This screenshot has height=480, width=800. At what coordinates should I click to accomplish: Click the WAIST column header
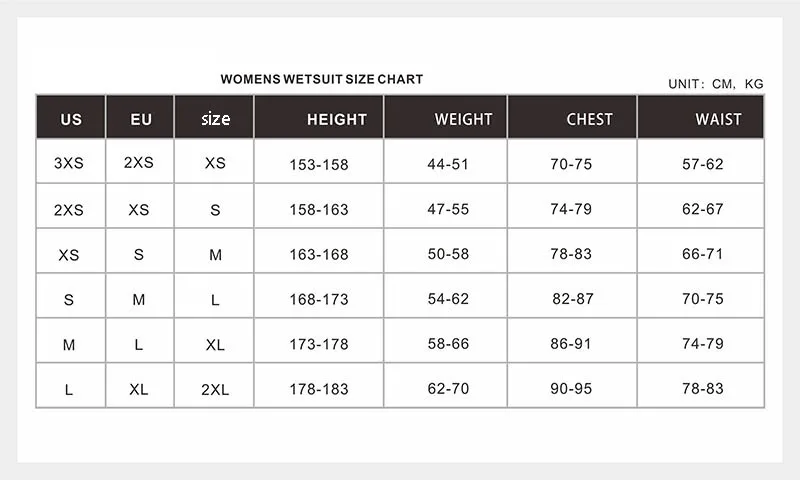pyautogui.click(x=701, y=117)
